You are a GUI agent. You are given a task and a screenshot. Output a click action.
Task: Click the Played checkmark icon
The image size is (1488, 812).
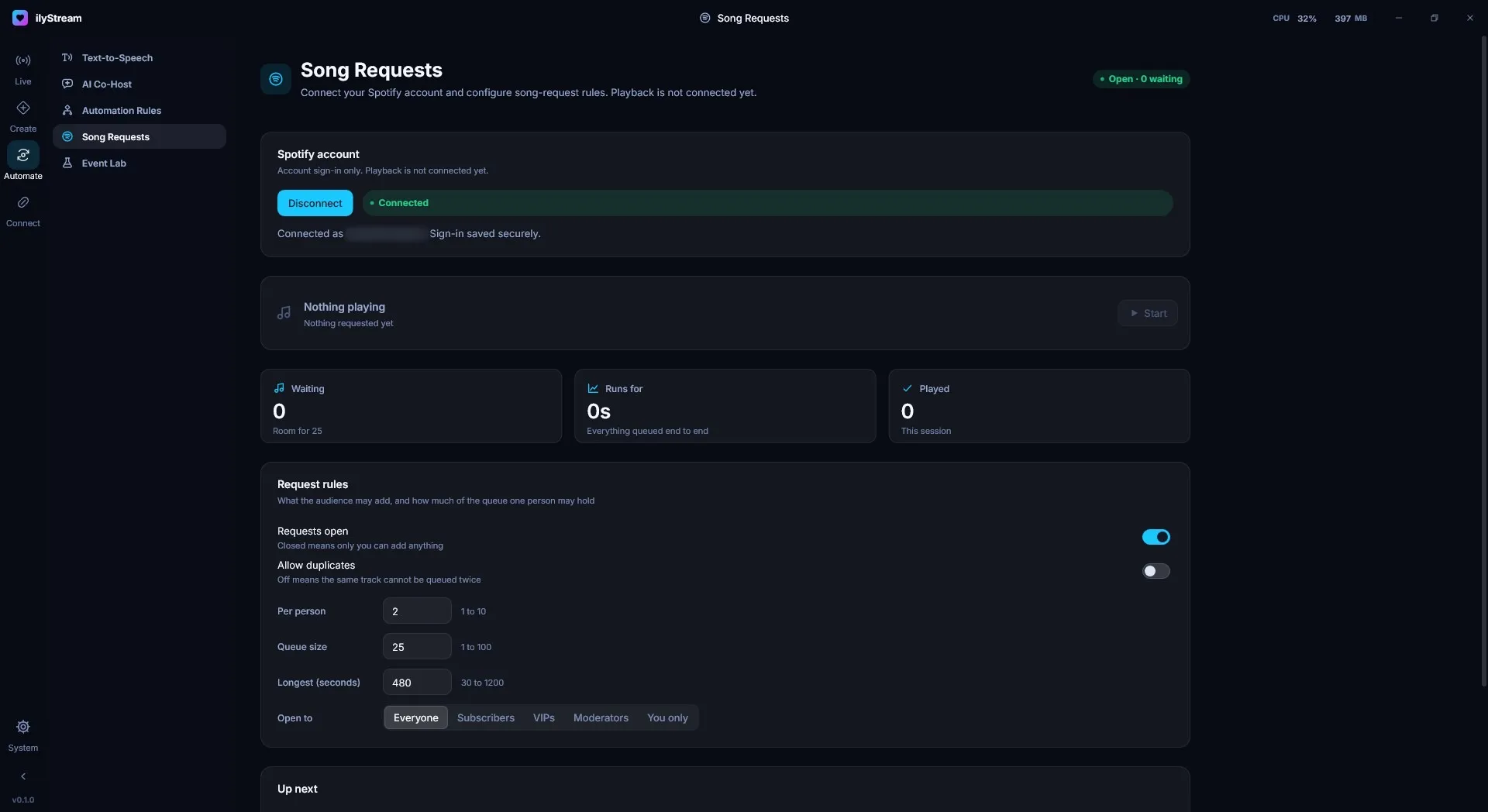point(907,388)
